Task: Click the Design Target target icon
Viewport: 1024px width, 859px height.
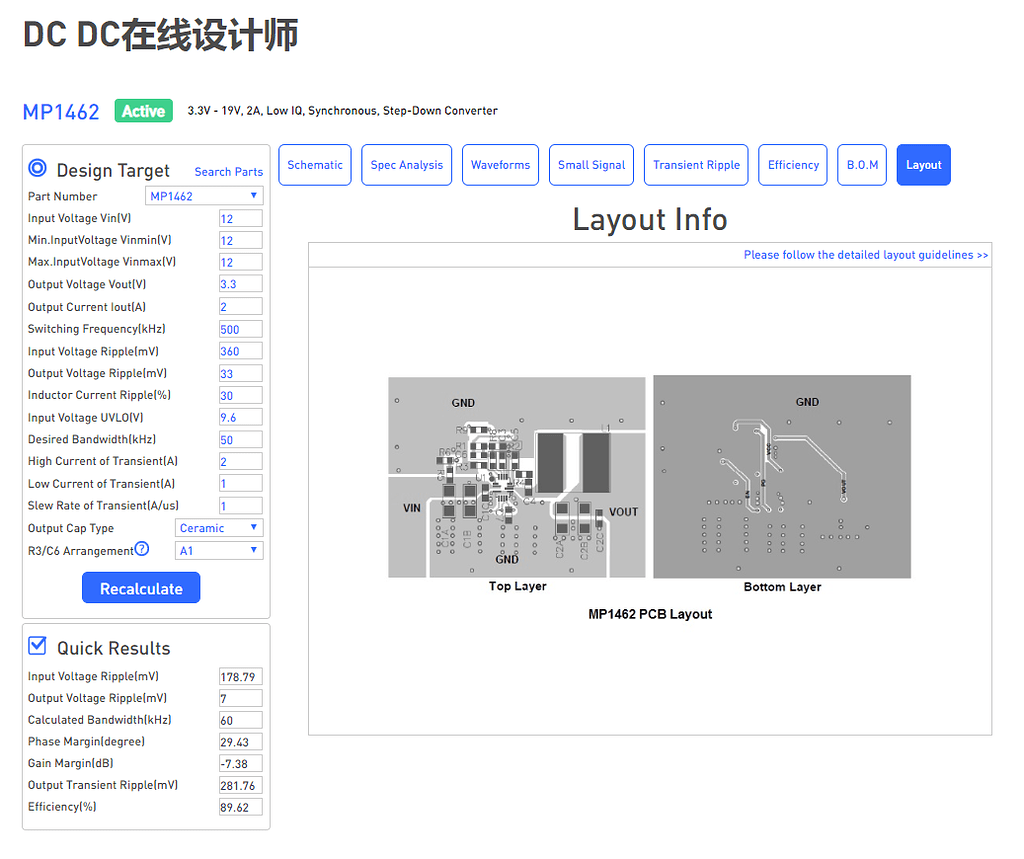Action: [x=37, y=169]
